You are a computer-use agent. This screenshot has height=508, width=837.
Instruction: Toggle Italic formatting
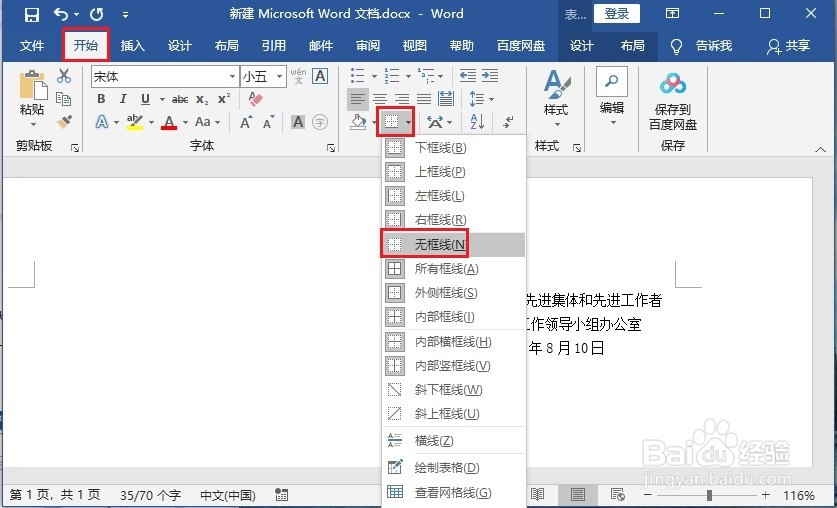coord(123,99)
